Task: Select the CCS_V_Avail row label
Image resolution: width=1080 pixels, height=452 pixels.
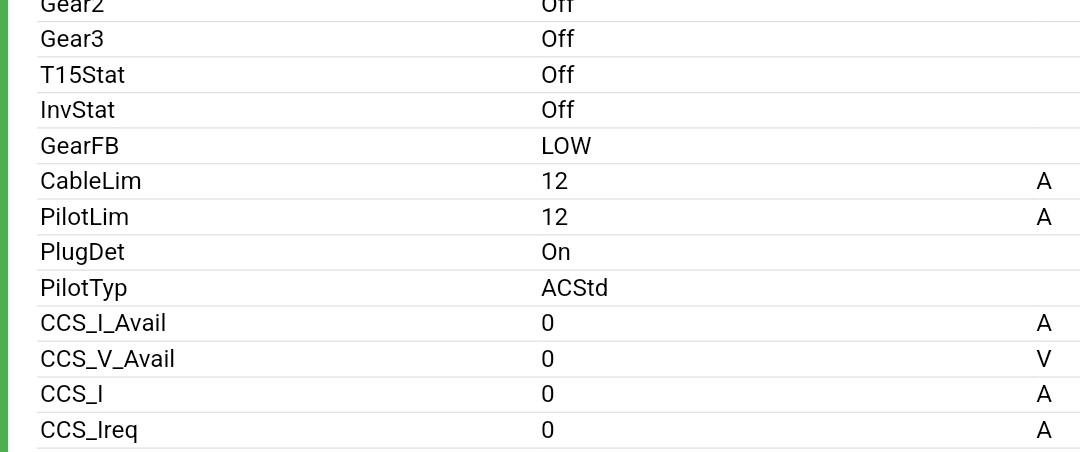Action: (x=108, y=359)
